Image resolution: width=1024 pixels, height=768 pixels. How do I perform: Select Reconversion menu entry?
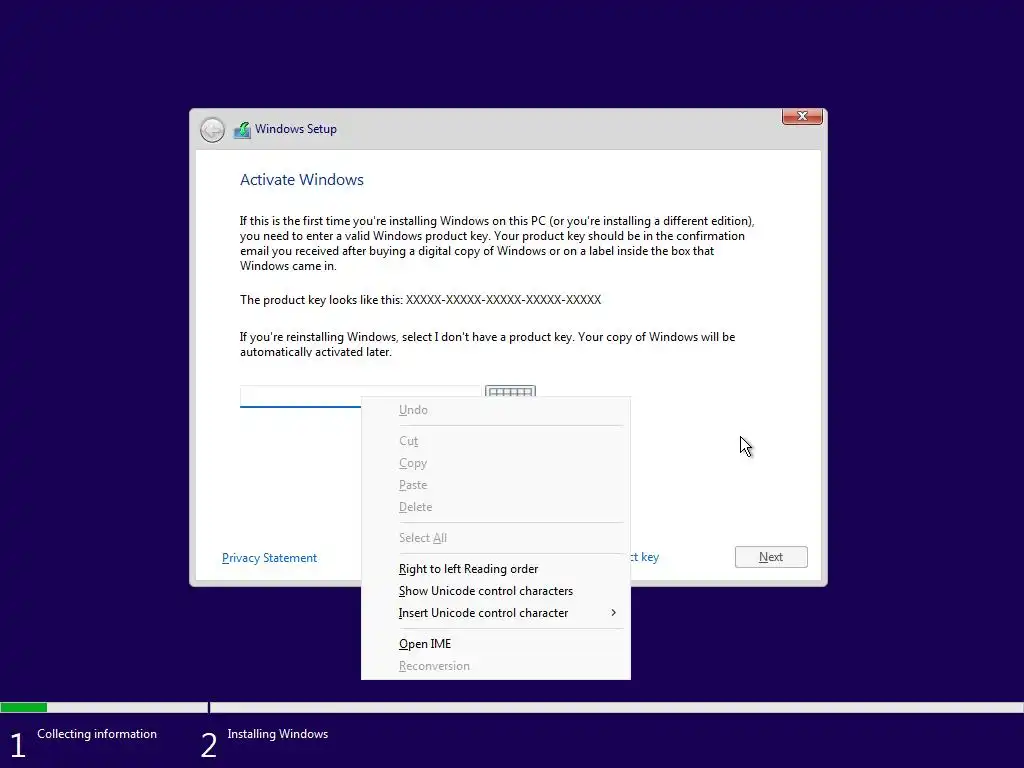495,666
